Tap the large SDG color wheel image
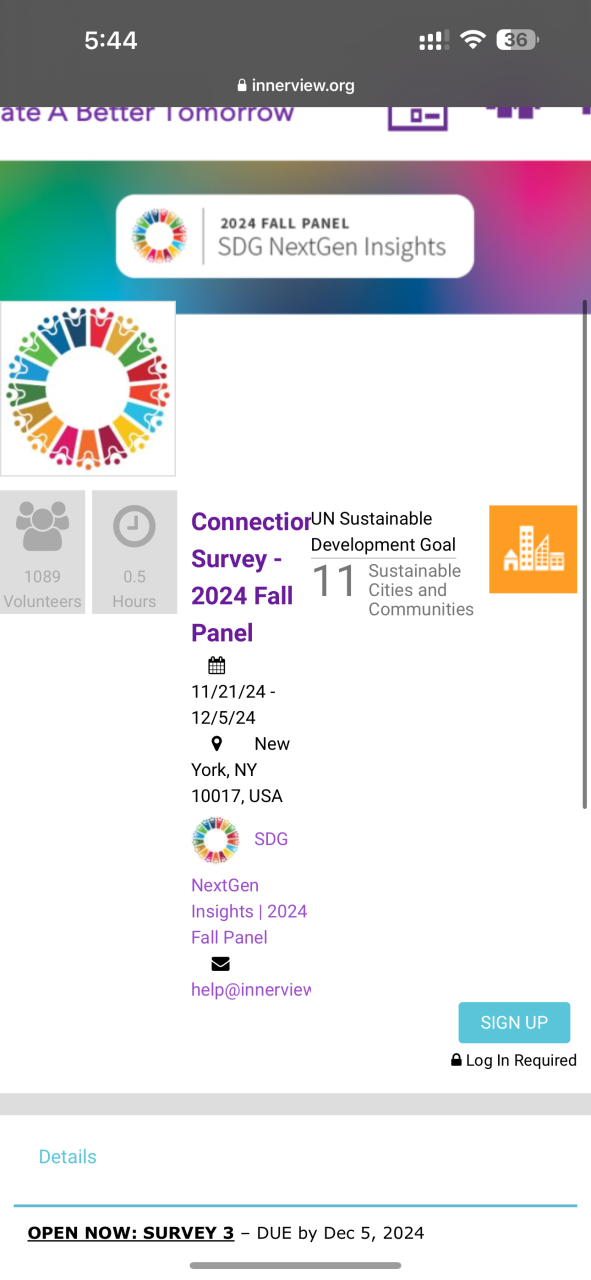 (88, 389)
